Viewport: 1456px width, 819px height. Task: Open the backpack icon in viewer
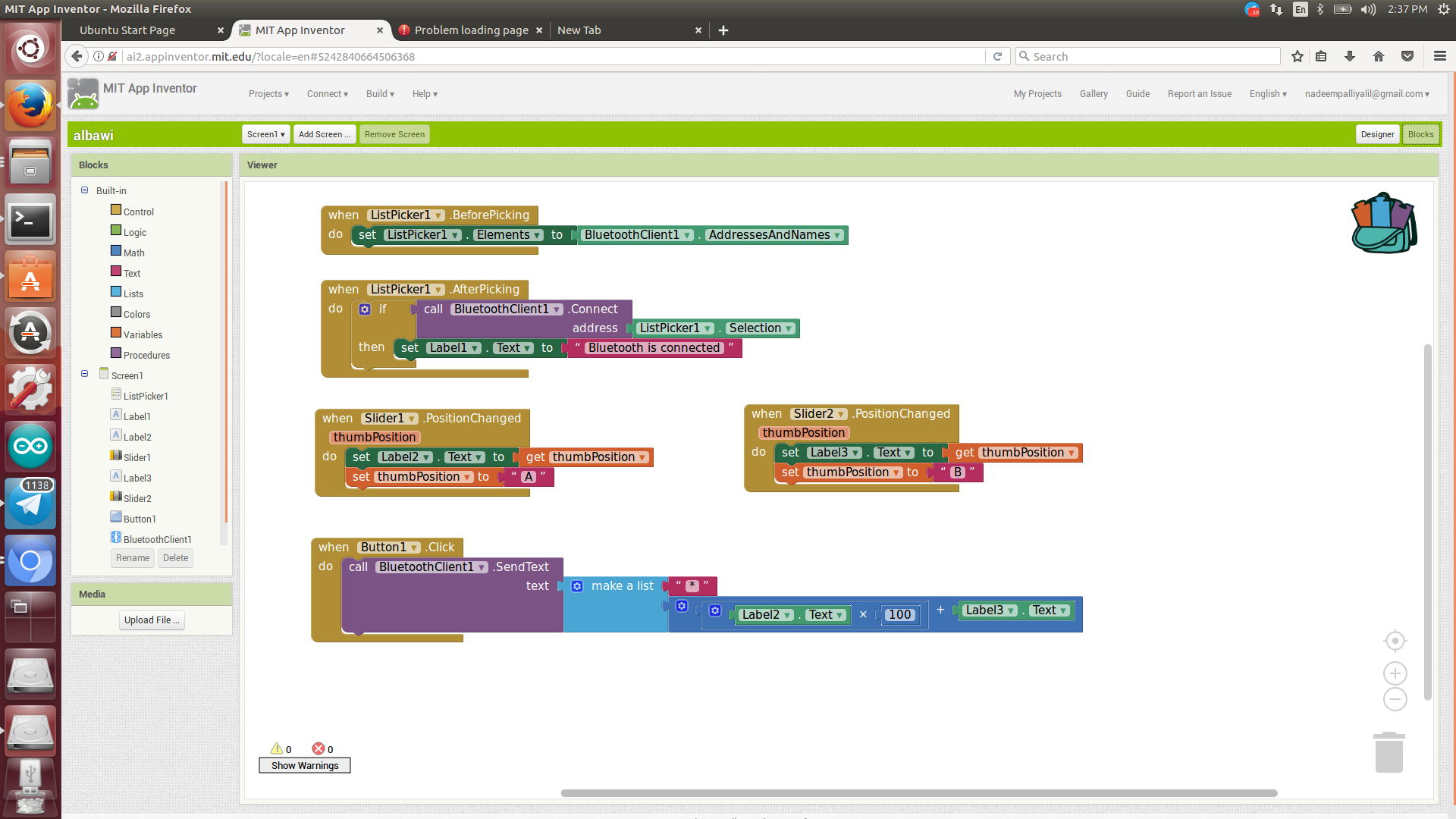(x=1384, y=222)
